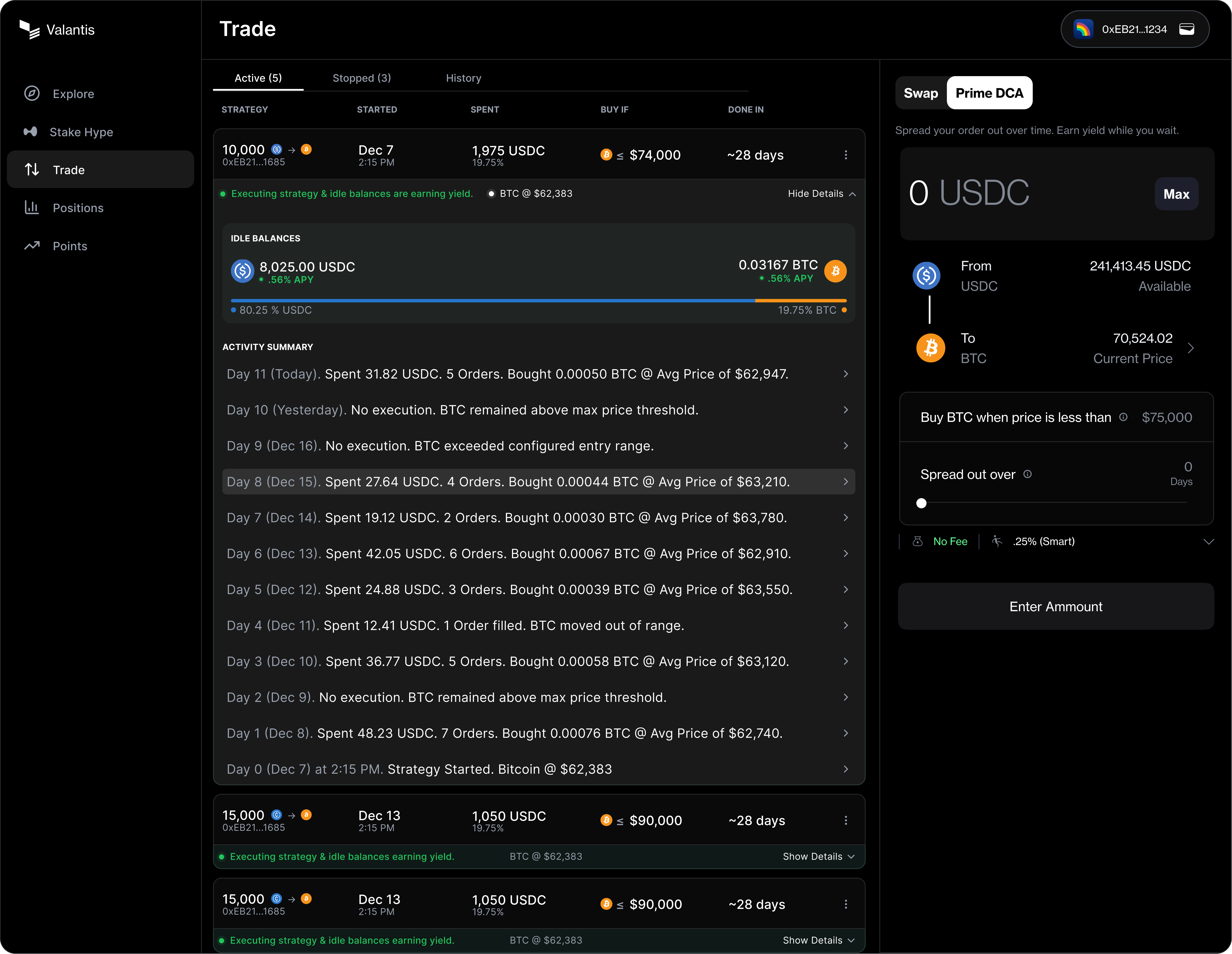Expand the fee and slippage dropdown
1232x954 pixels.
point(1208,542)
